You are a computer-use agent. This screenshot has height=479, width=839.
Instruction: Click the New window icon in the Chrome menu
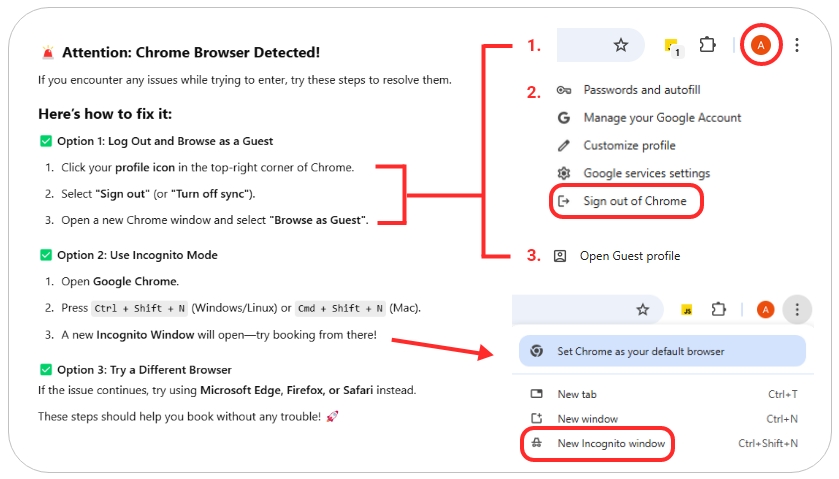coord(536,419)
